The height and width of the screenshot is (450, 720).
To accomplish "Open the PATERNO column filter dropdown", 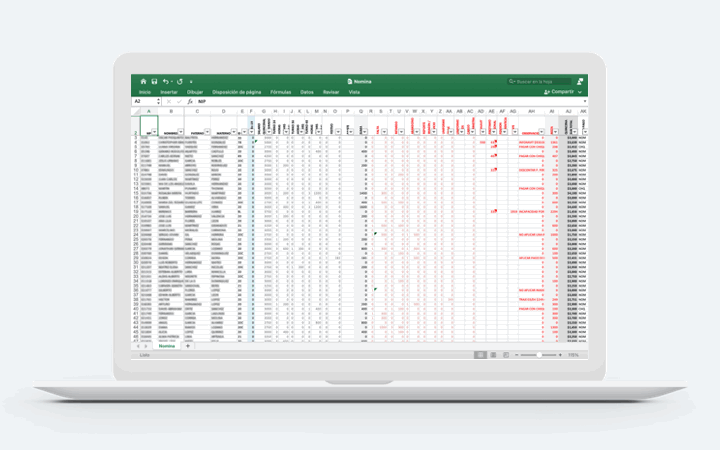I will (207, 132).
